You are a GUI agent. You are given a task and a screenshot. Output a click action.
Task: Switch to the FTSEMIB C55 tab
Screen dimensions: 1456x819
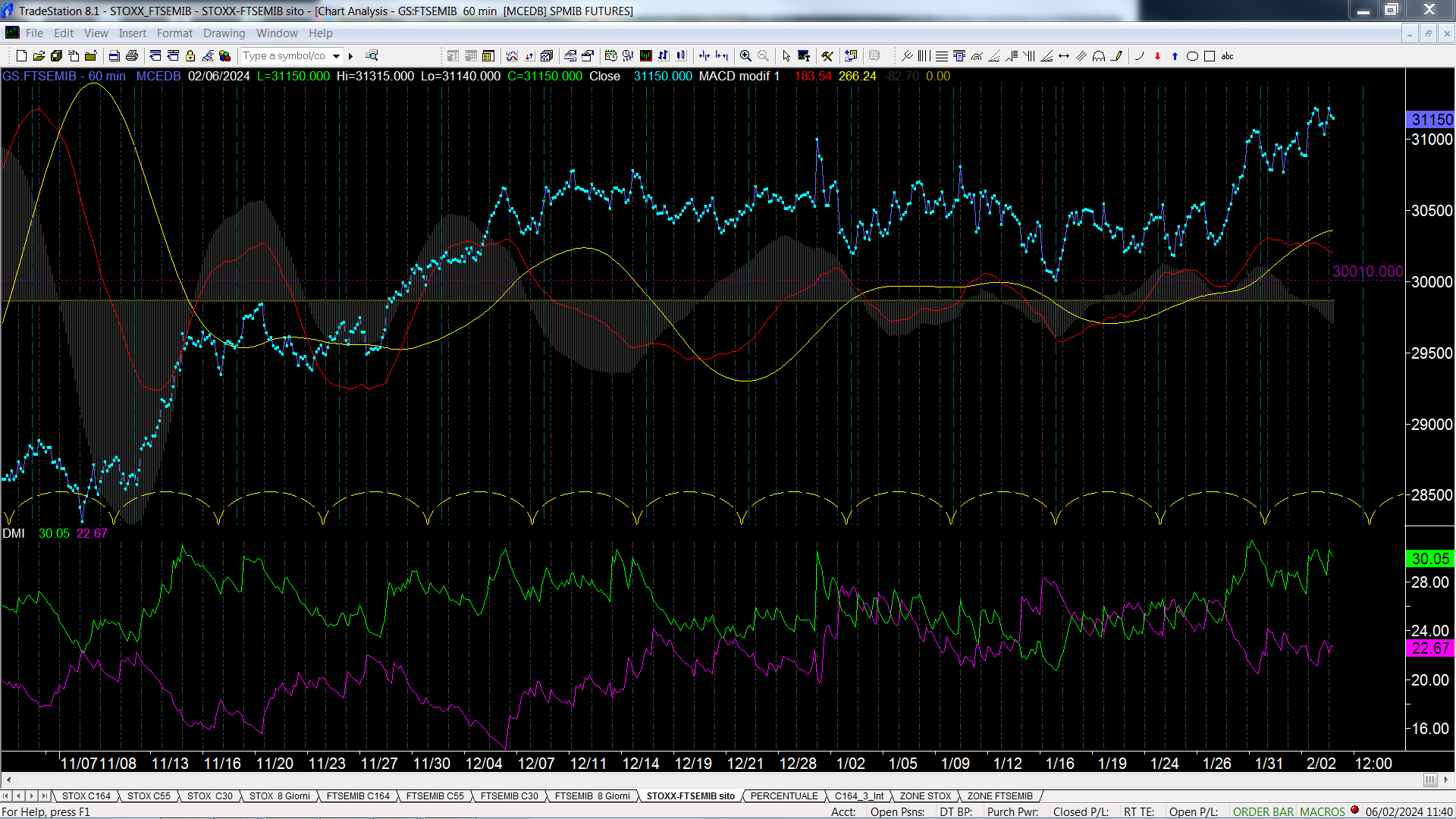(x=435, y=795)
